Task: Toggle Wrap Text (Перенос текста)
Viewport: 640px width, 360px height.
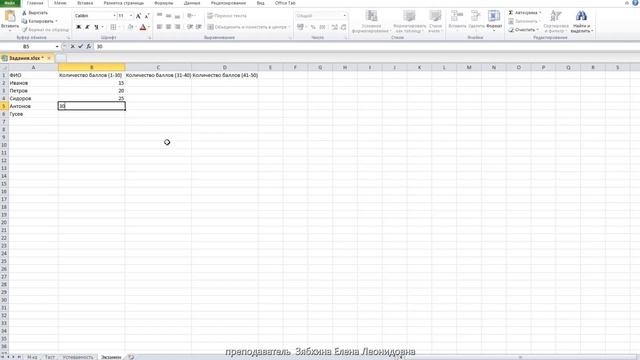Action: tap(227, 16)
